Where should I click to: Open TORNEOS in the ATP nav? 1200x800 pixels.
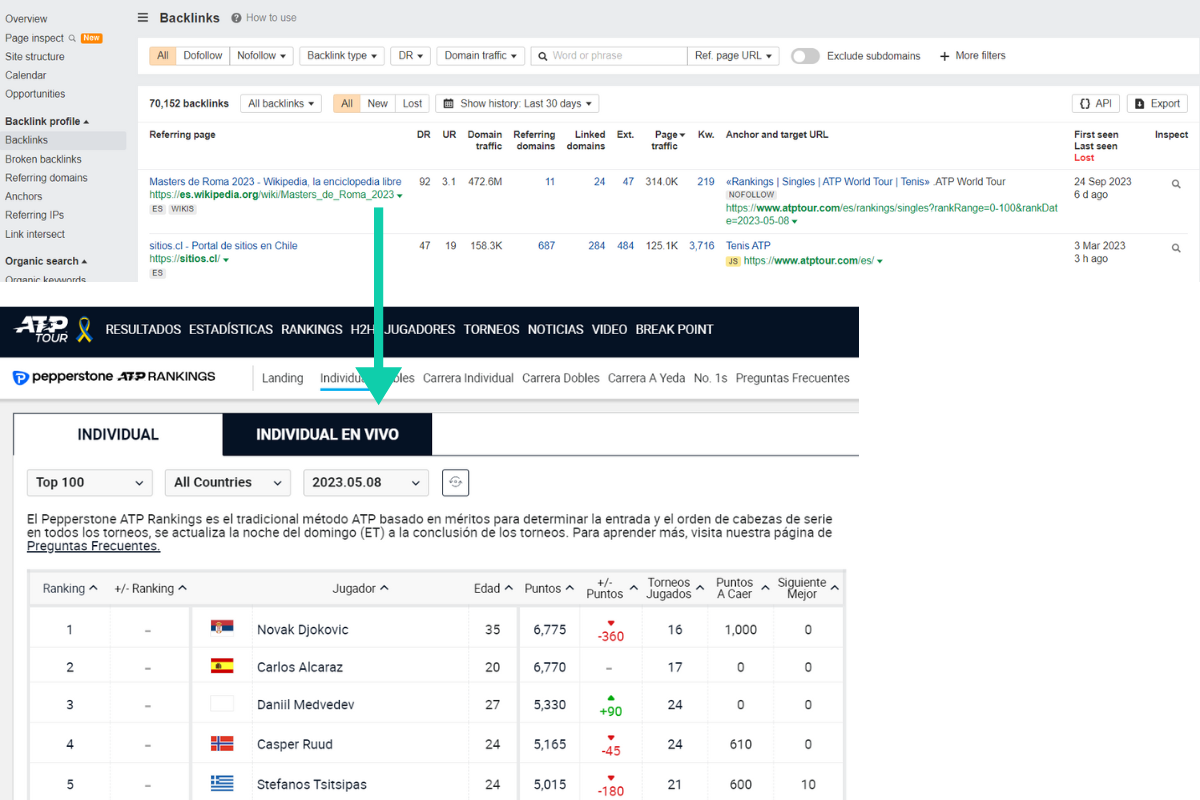[x=492, y=329]
